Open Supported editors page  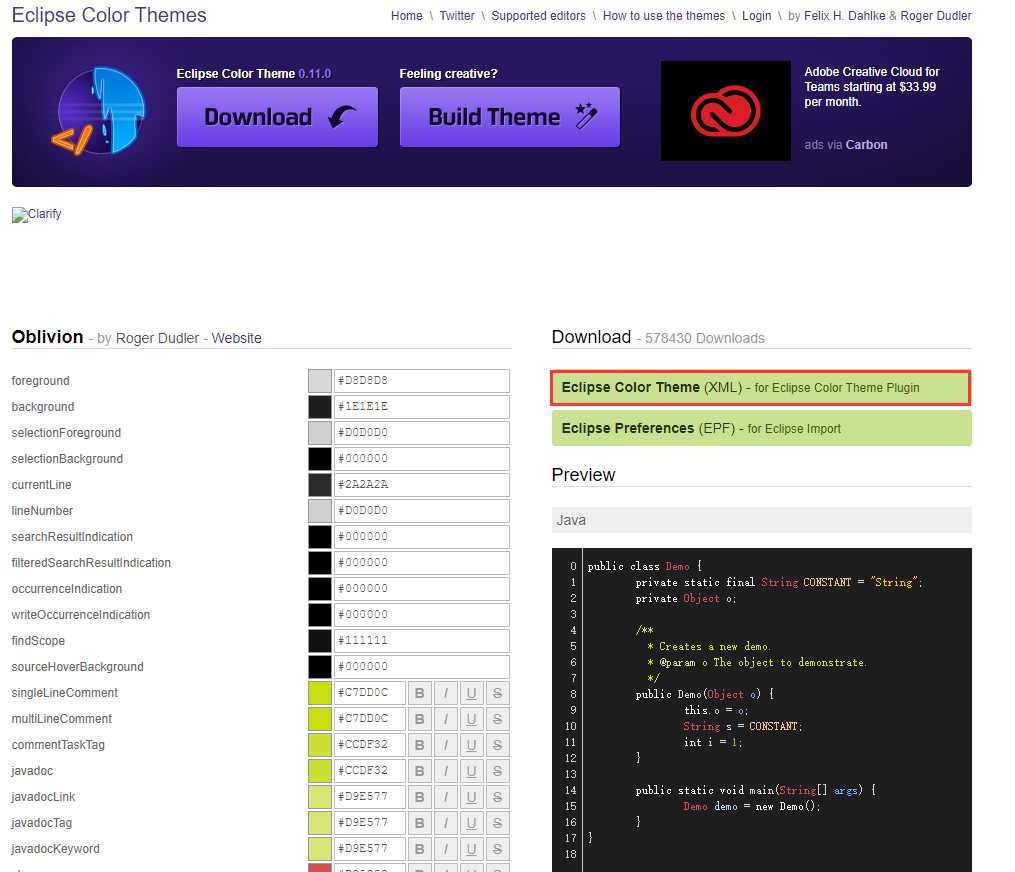tap(539, 16)
